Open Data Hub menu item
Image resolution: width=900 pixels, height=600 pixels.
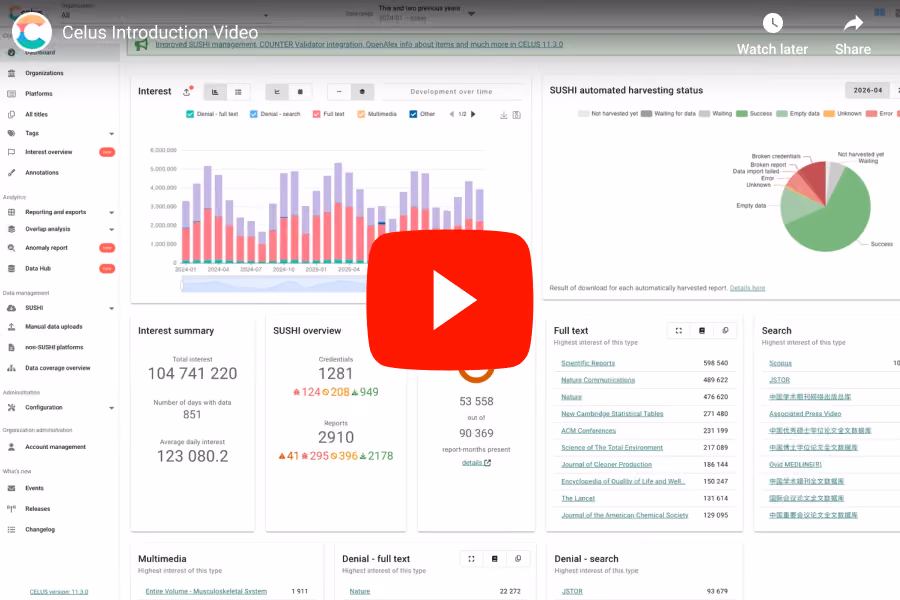(38, 268)
